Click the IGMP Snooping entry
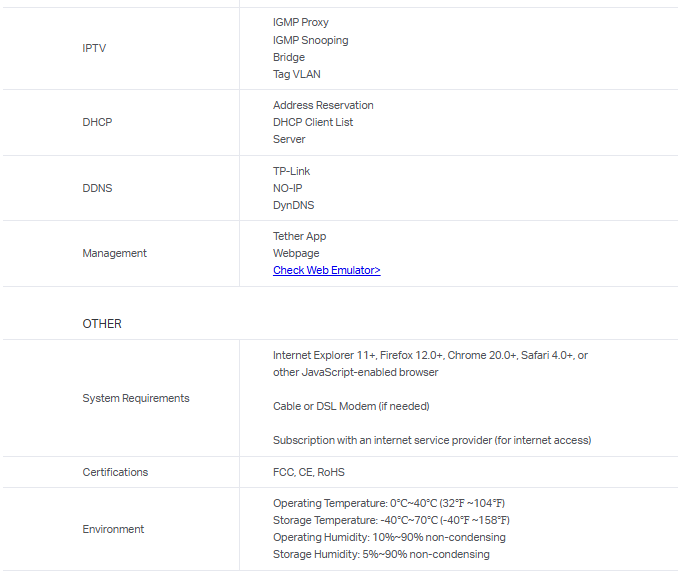The height and width of the screenshot is (581, 682). [x=310, y=40]
